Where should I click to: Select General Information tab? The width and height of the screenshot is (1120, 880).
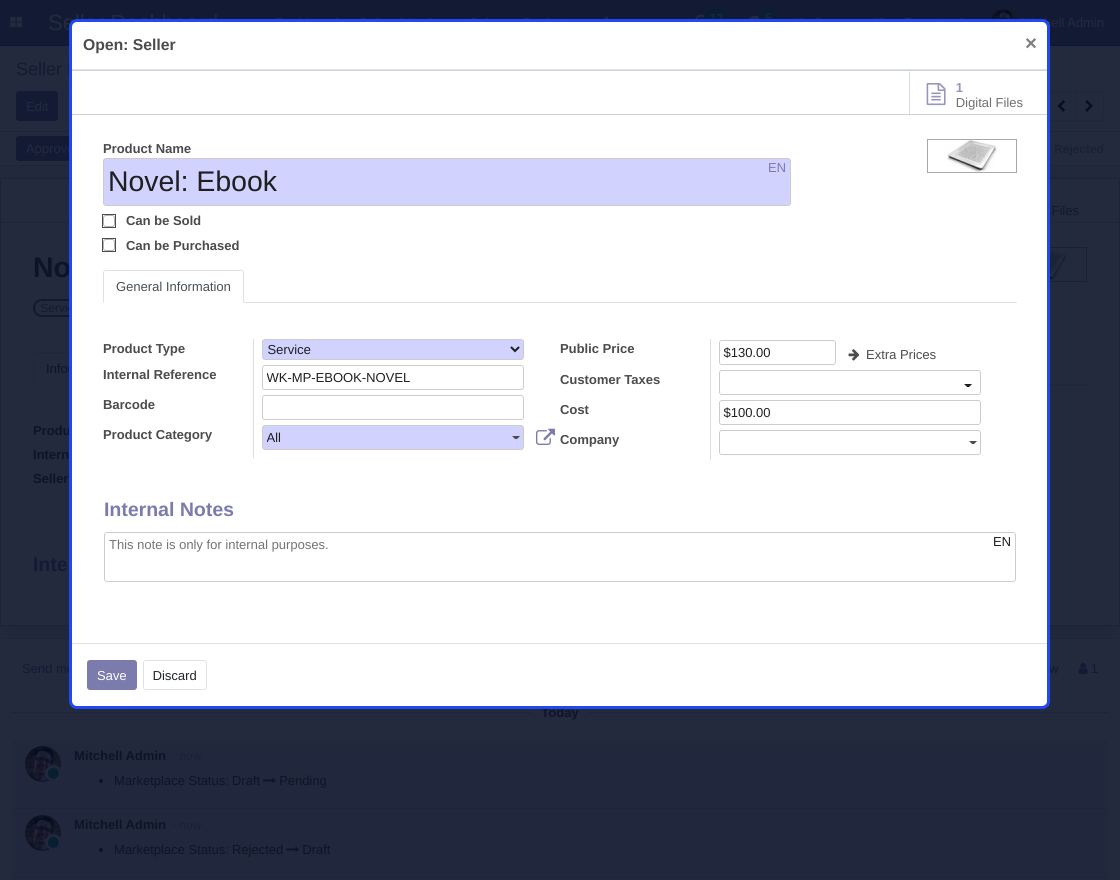[x=174, y=286]
